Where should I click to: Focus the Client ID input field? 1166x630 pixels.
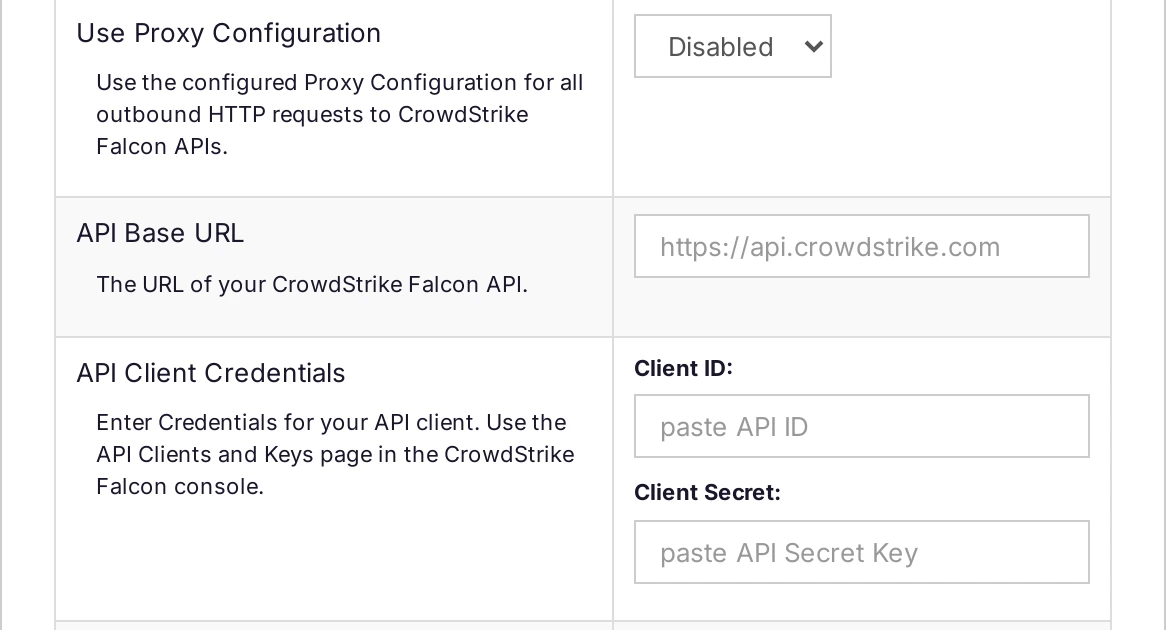(x=861, y=426)
